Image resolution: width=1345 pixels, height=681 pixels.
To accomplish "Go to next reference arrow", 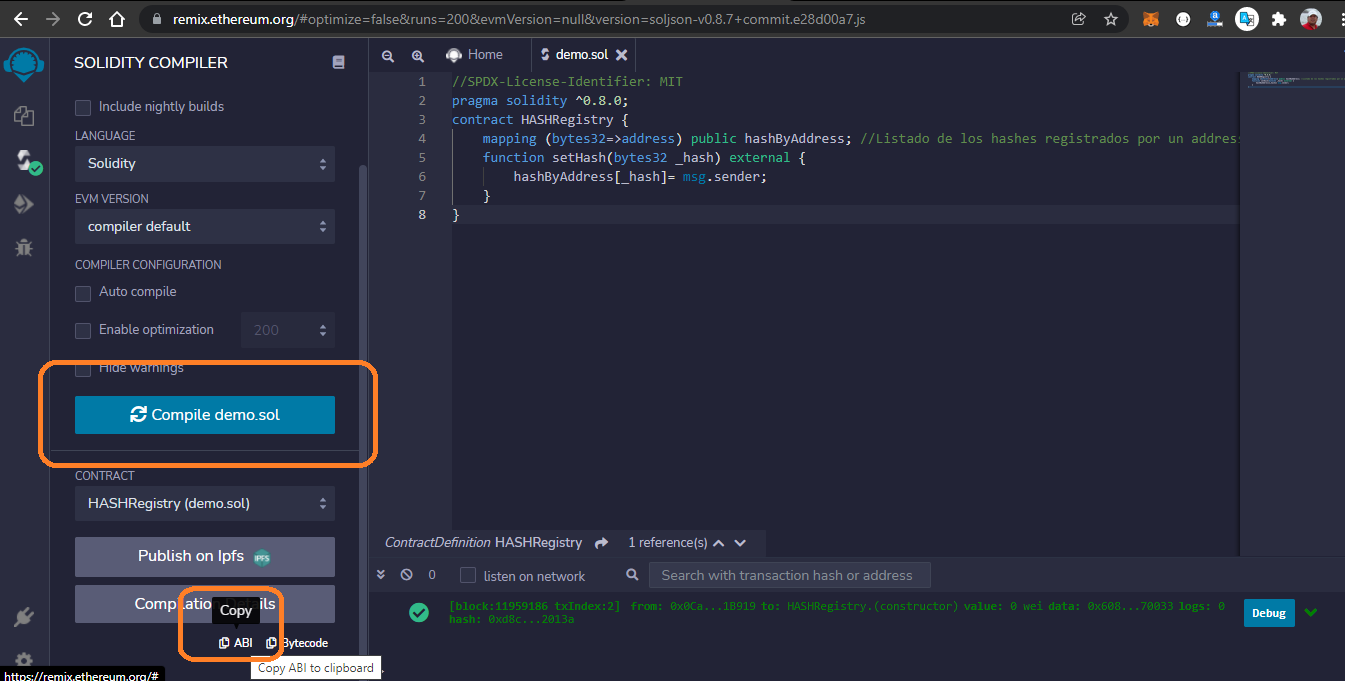I will [740, 543].
